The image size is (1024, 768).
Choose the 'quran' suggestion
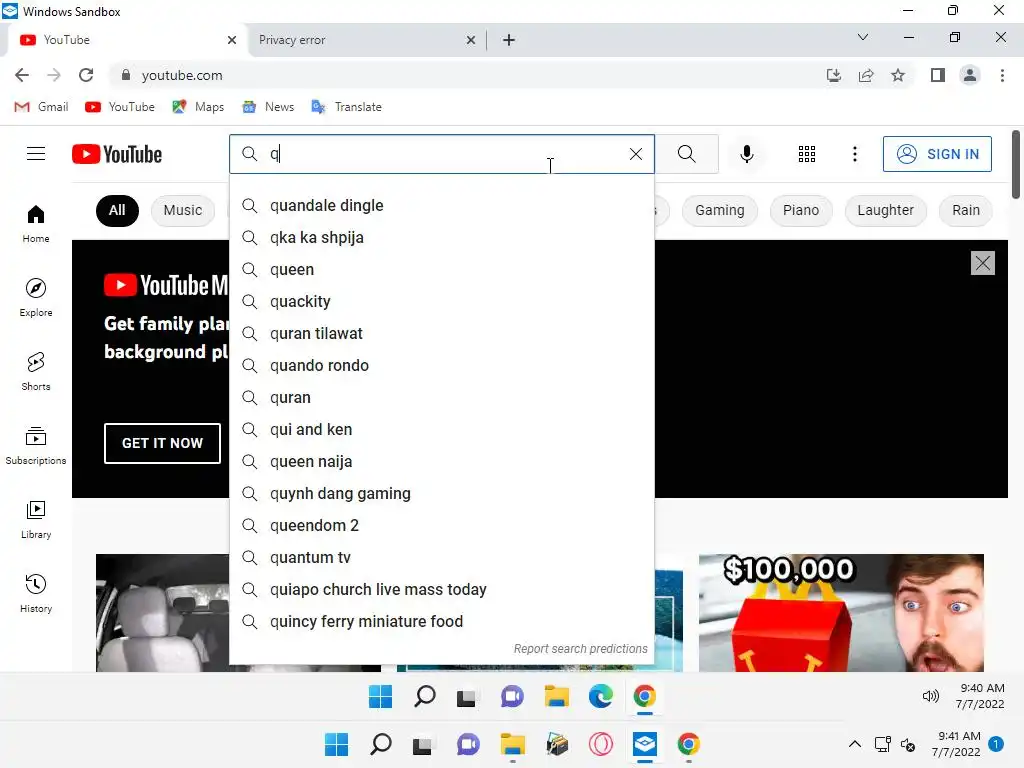[x=442, y=398]
